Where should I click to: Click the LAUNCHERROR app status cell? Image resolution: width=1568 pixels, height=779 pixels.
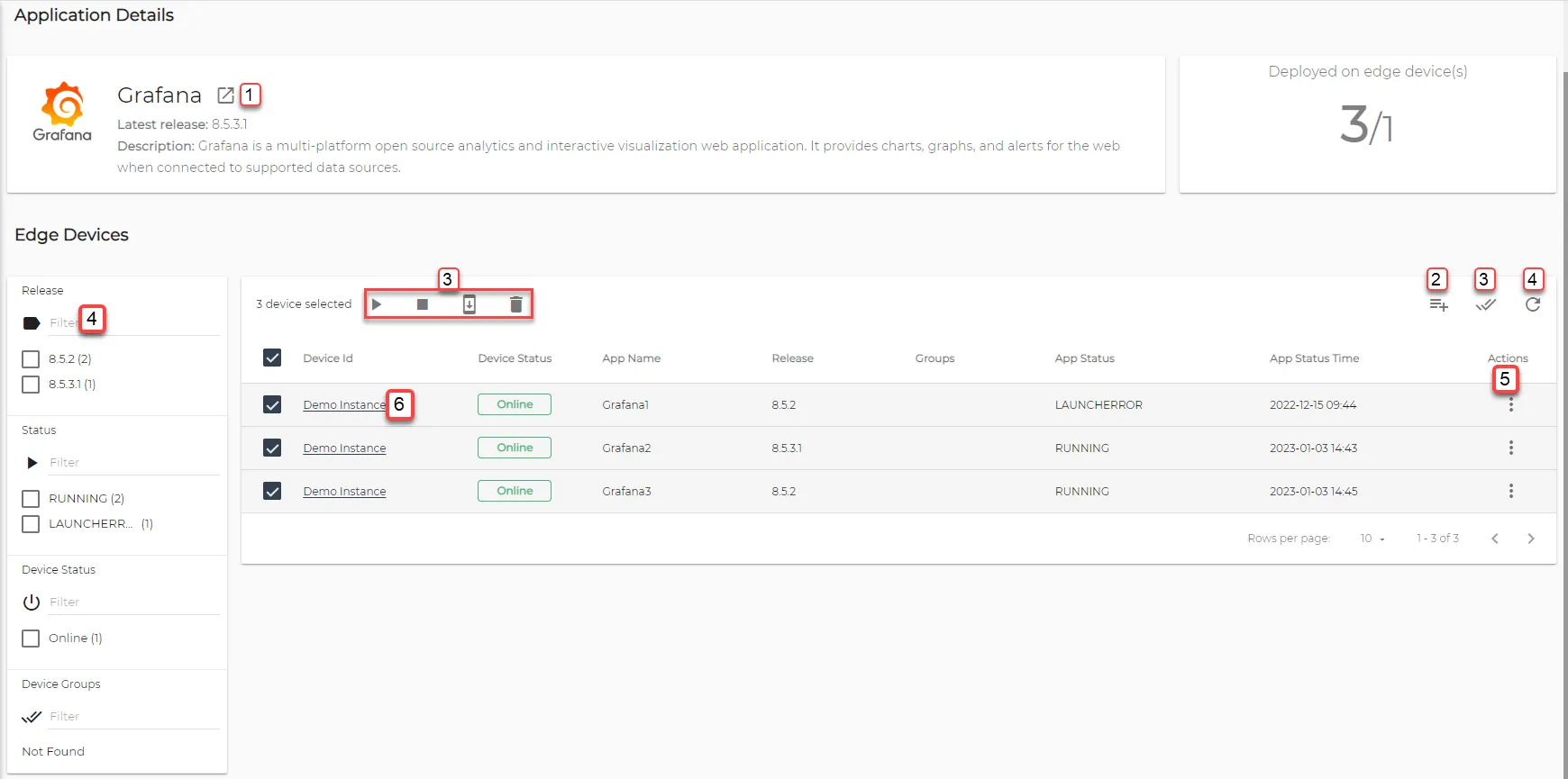[1099, 405]
